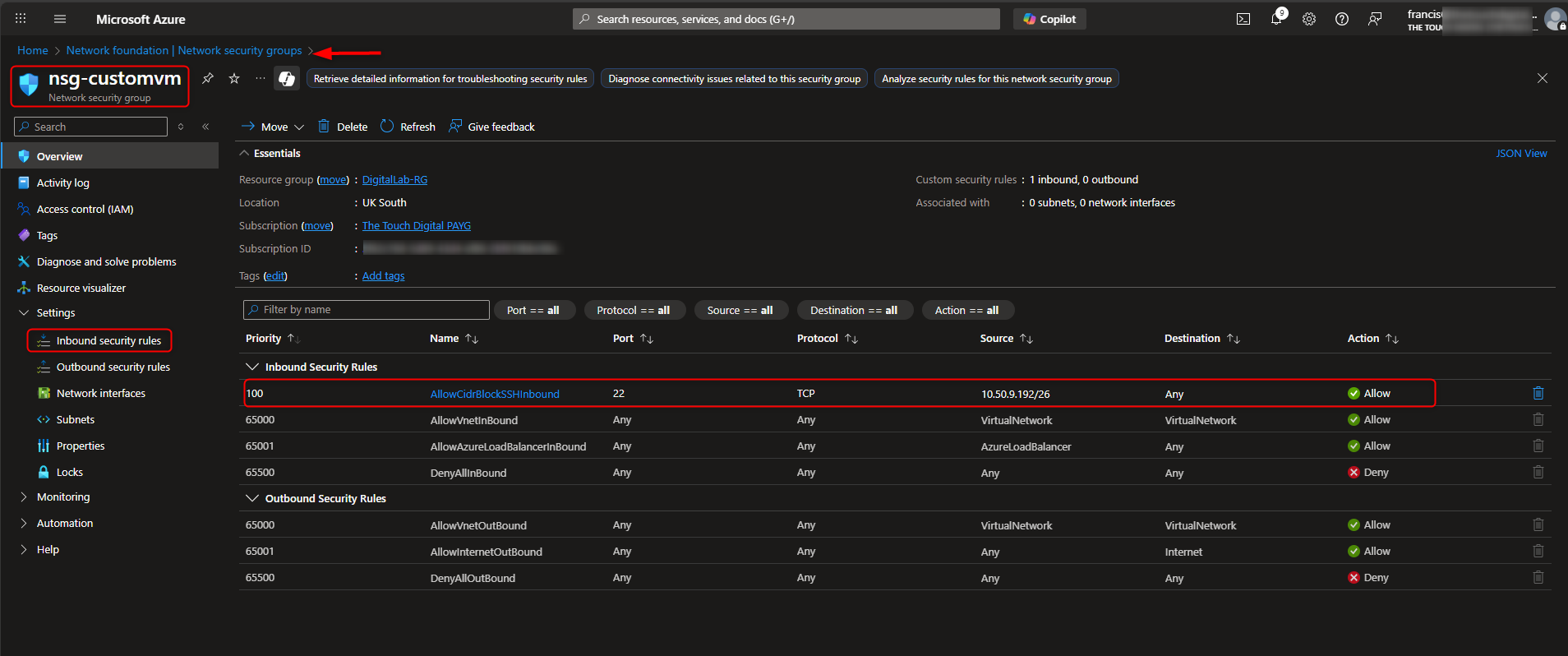Open the notifications bell icon

[1276, 18]
